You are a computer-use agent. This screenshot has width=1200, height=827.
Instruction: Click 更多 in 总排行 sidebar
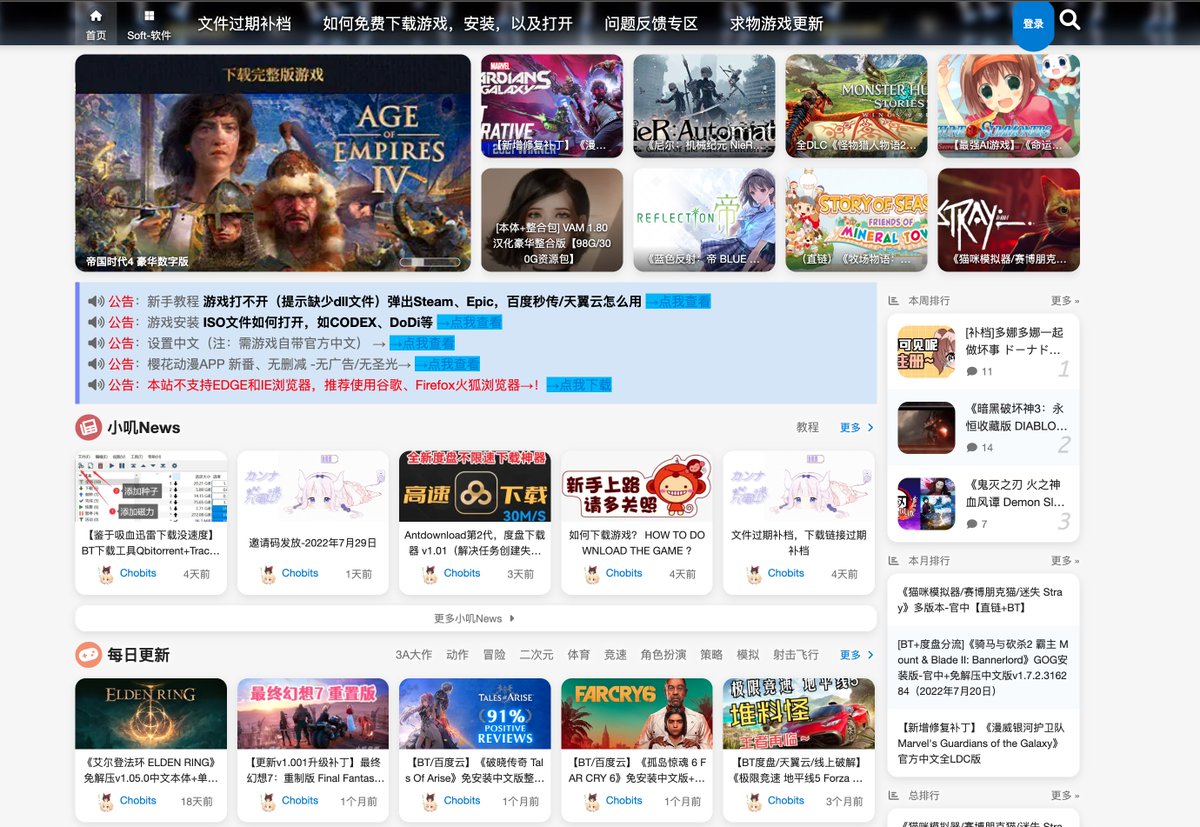tap(1065, 795)
